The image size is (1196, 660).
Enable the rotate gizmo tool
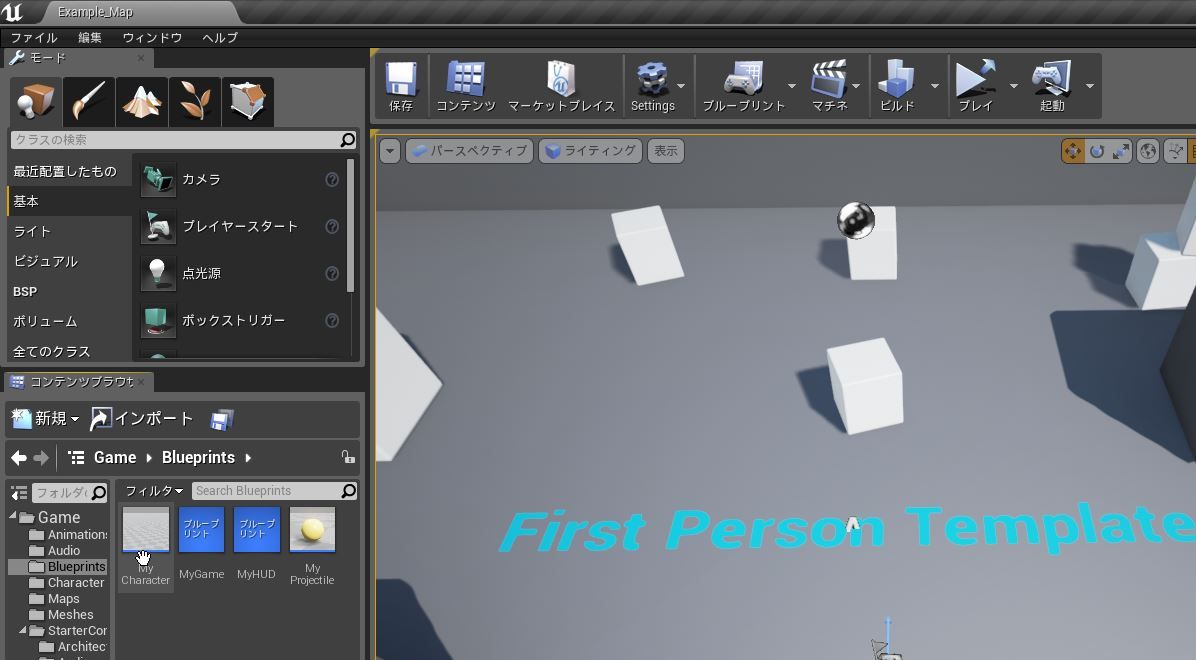[1097, 151]
